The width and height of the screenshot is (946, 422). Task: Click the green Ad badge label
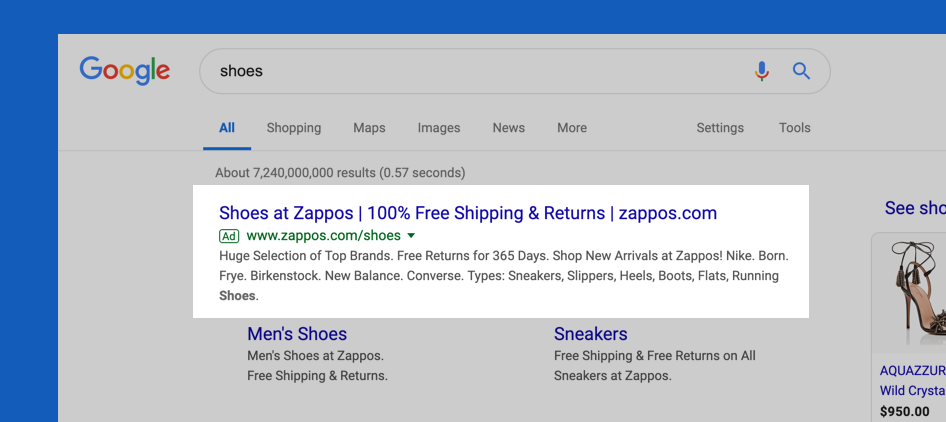tap(229, 235)
